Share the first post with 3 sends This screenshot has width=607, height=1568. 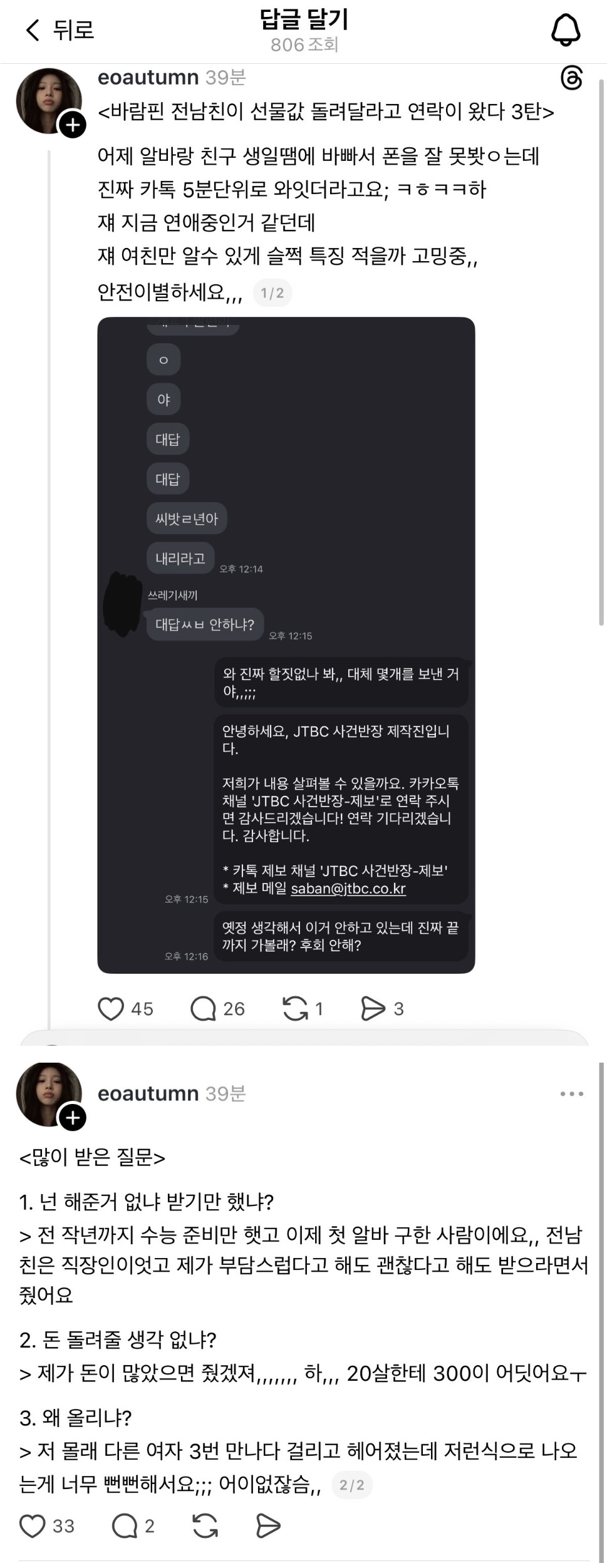373,1009
